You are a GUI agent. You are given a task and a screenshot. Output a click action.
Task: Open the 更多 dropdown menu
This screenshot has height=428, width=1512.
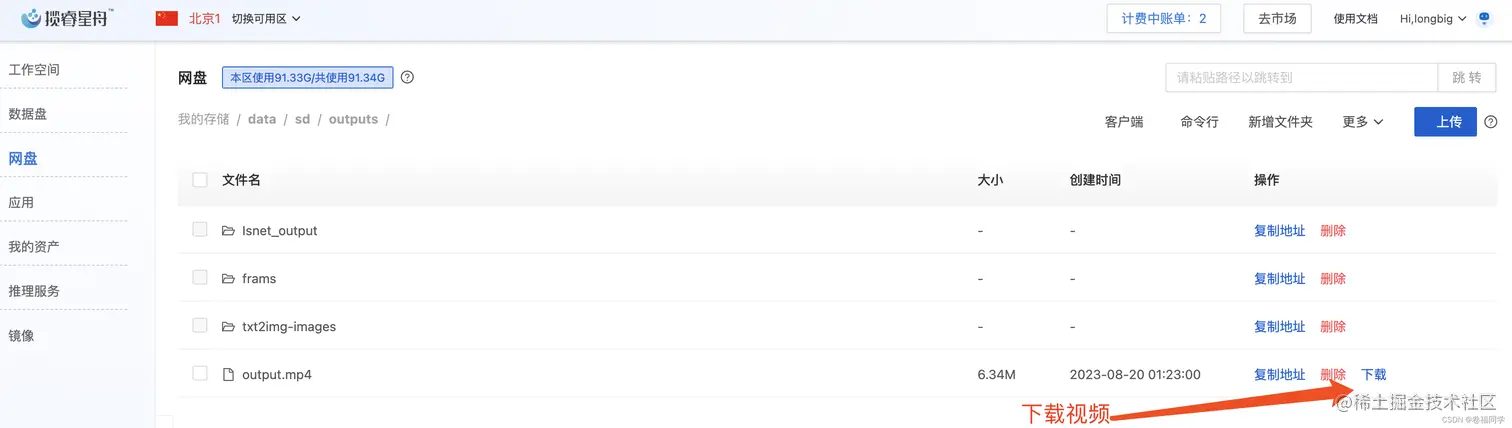[x=1362, y=122]
